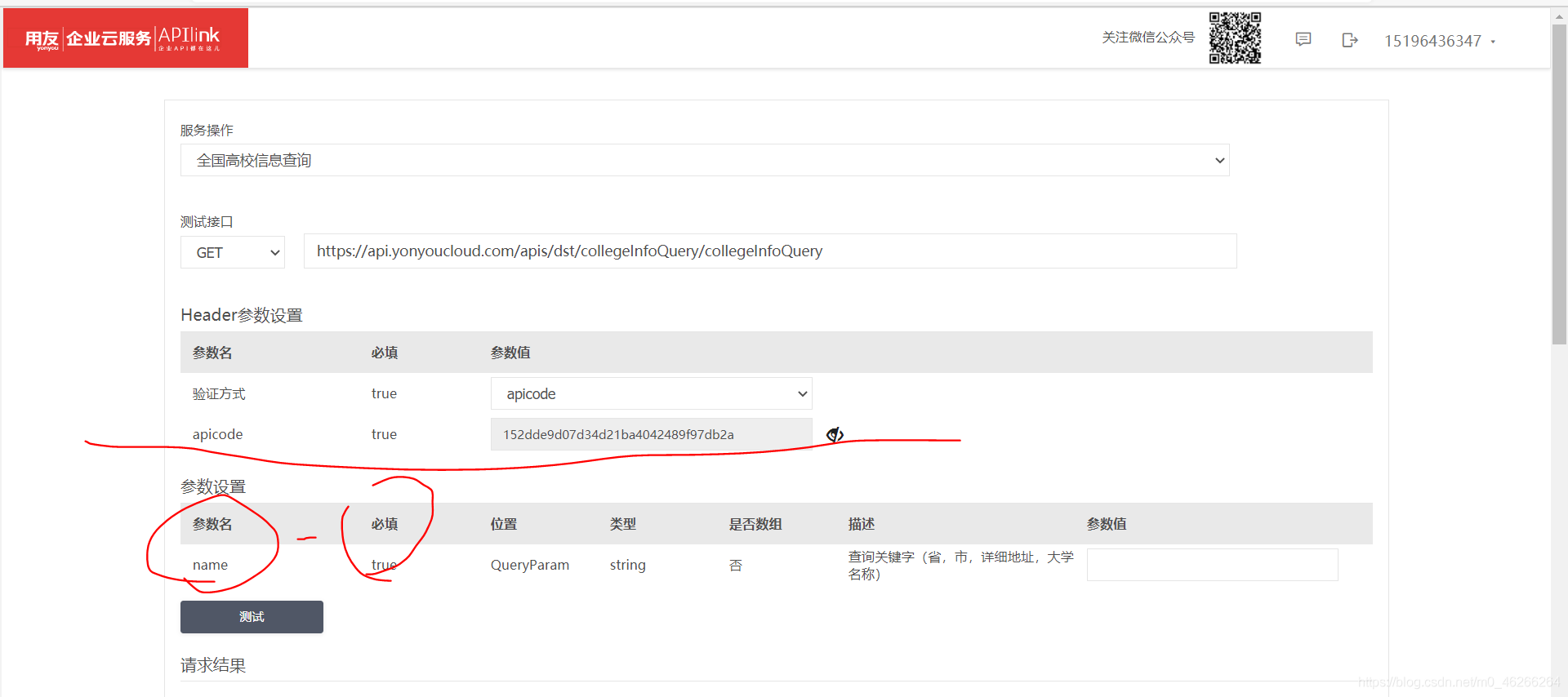Click the apicode value field

[651, 434]
